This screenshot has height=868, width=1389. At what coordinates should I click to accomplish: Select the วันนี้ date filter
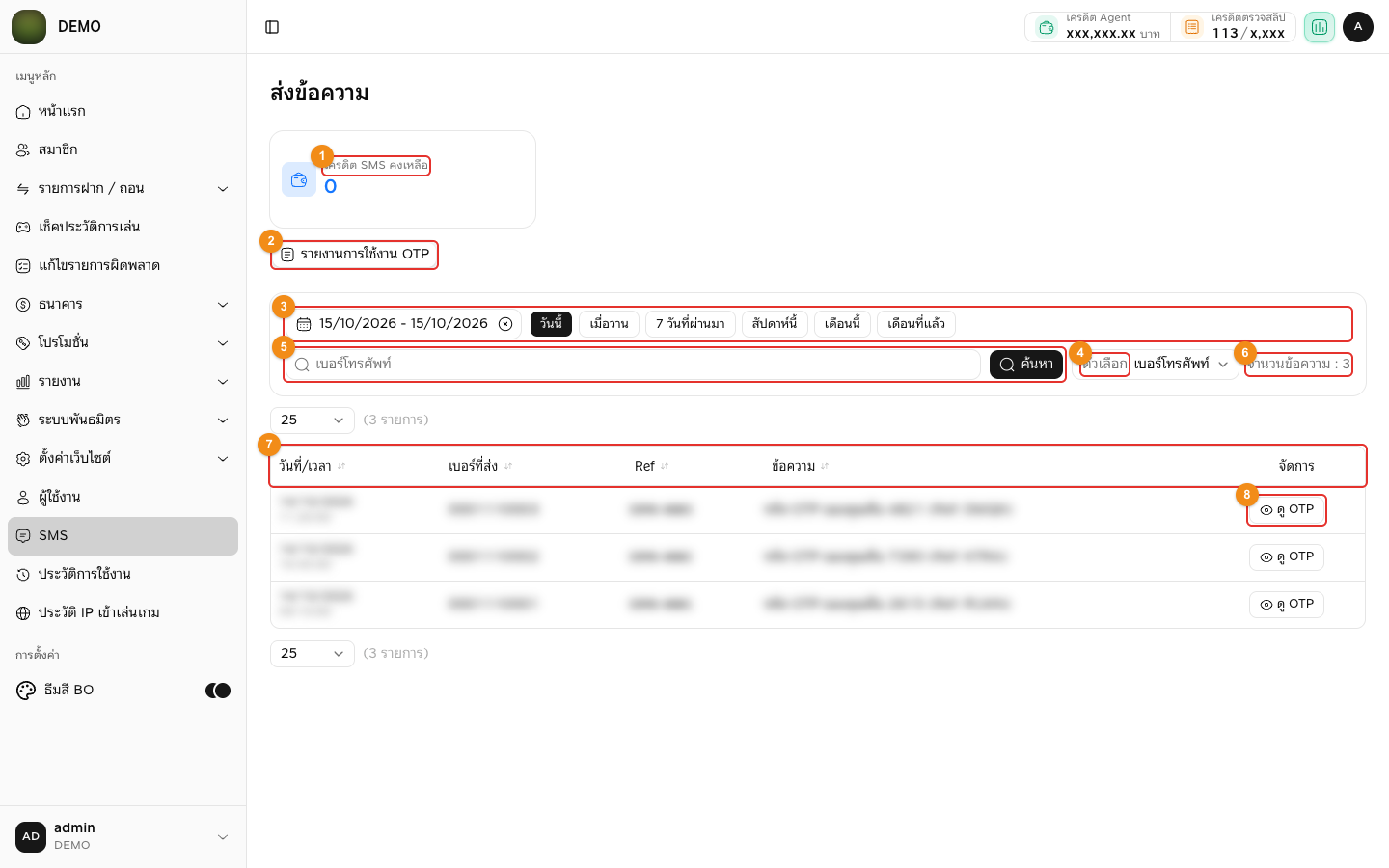click(x=551, y=324)
